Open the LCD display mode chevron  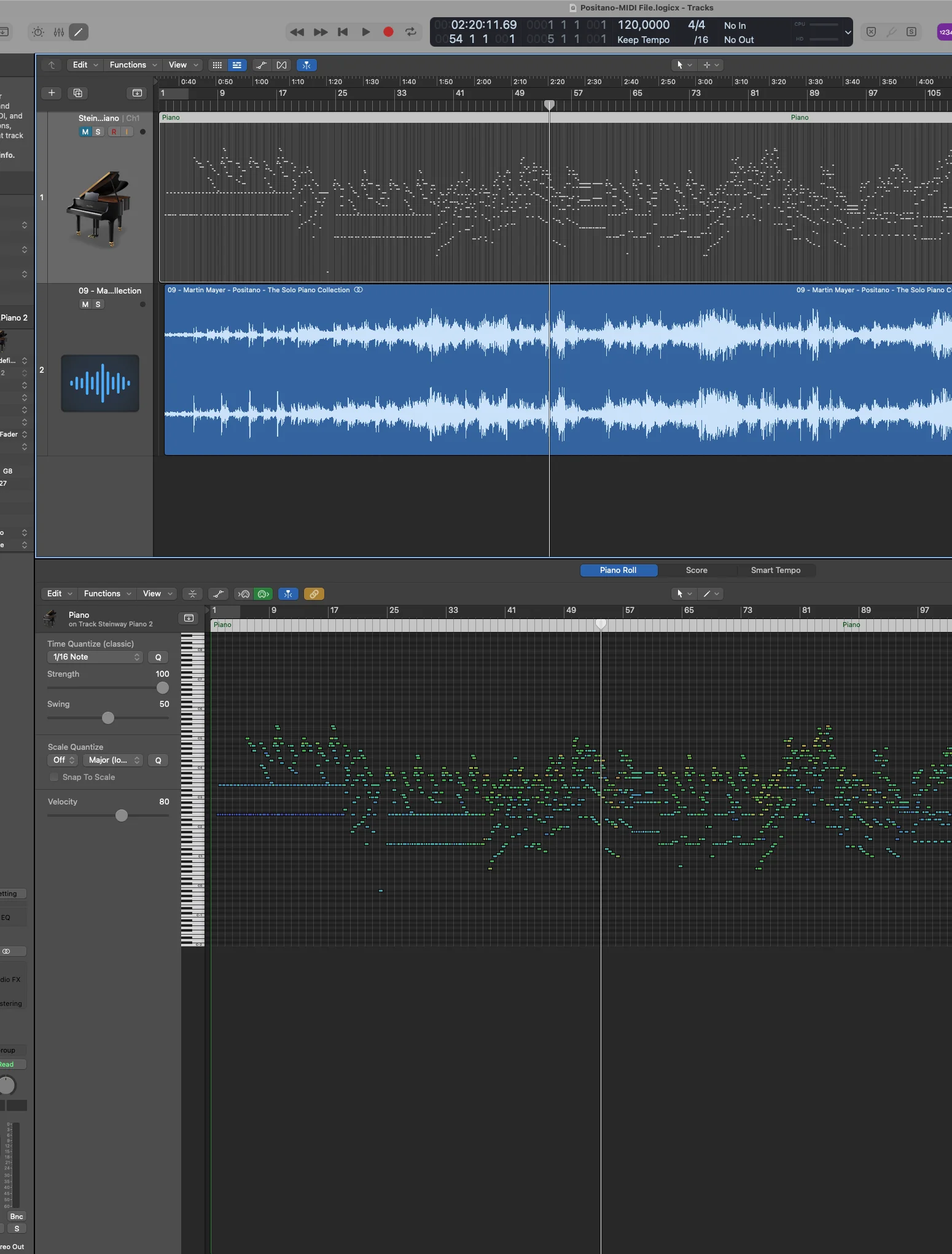click(x=848, y=33)
